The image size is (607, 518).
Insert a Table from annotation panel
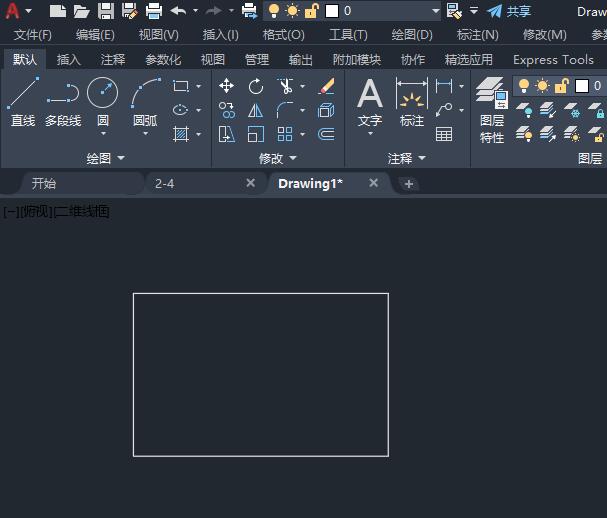(x=444, y=134)
